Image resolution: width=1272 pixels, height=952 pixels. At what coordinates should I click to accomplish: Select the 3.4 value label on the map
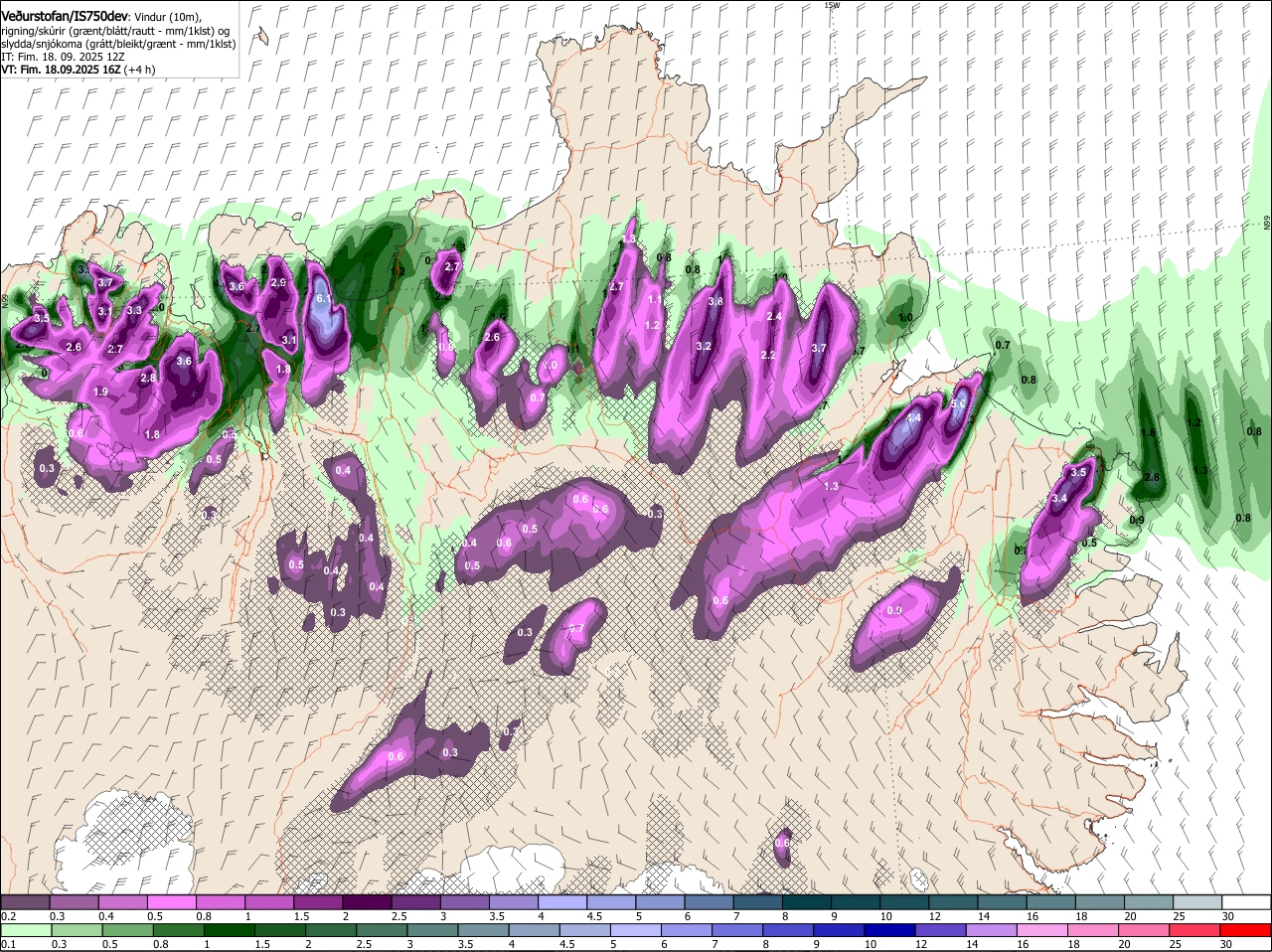[1059, 499]
